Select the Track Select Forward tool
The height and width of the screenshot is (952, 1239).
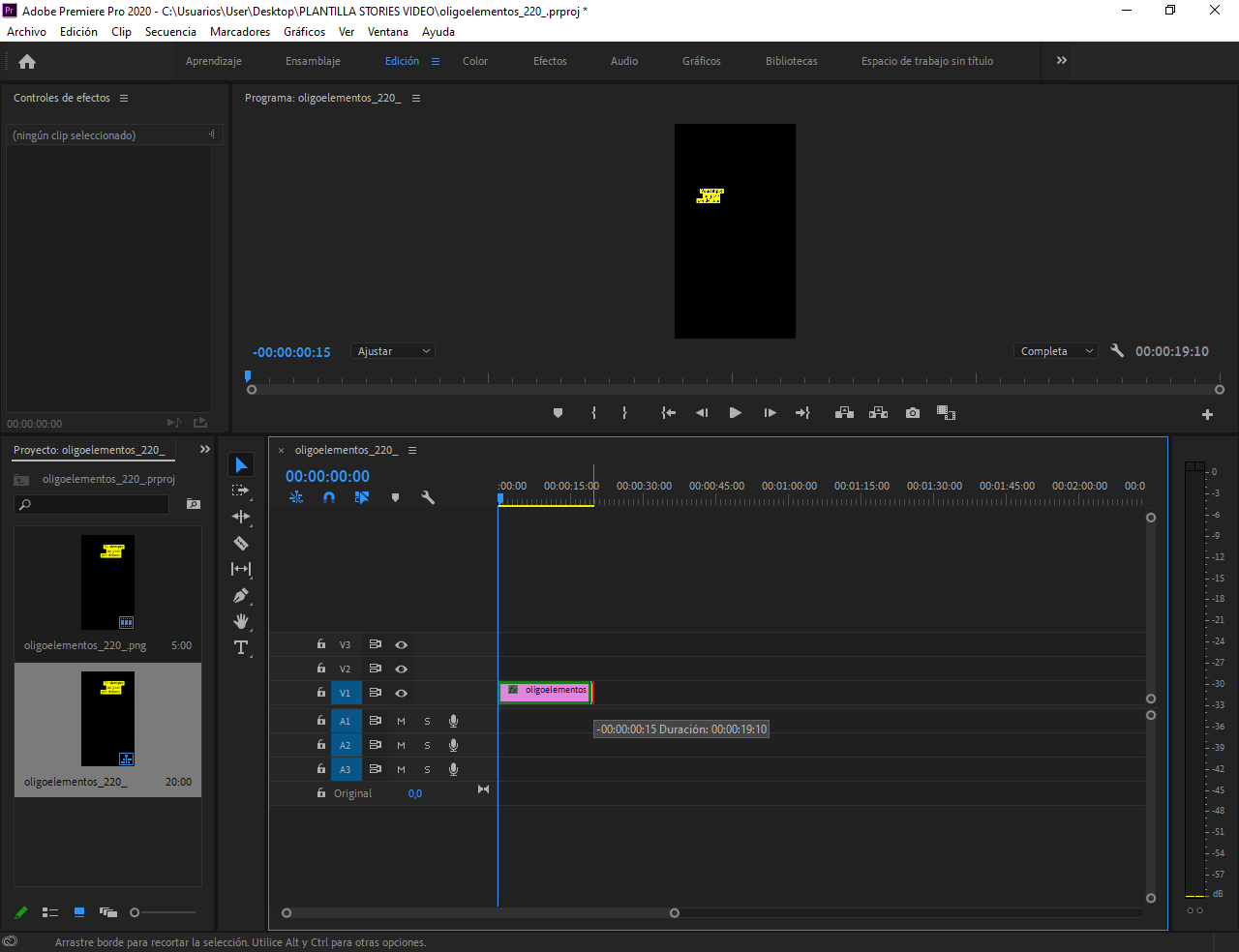tap(241, 491)
